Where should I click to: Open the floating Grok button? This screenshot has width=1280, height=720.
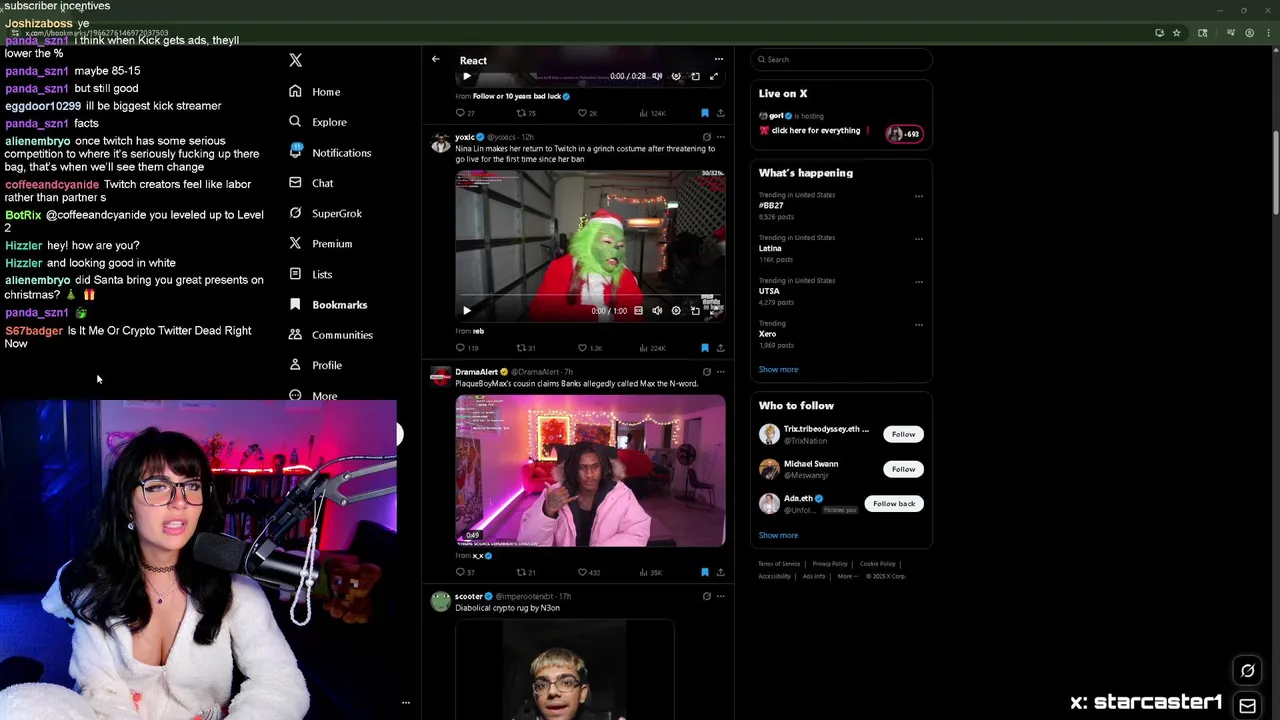click(1247, 671)
